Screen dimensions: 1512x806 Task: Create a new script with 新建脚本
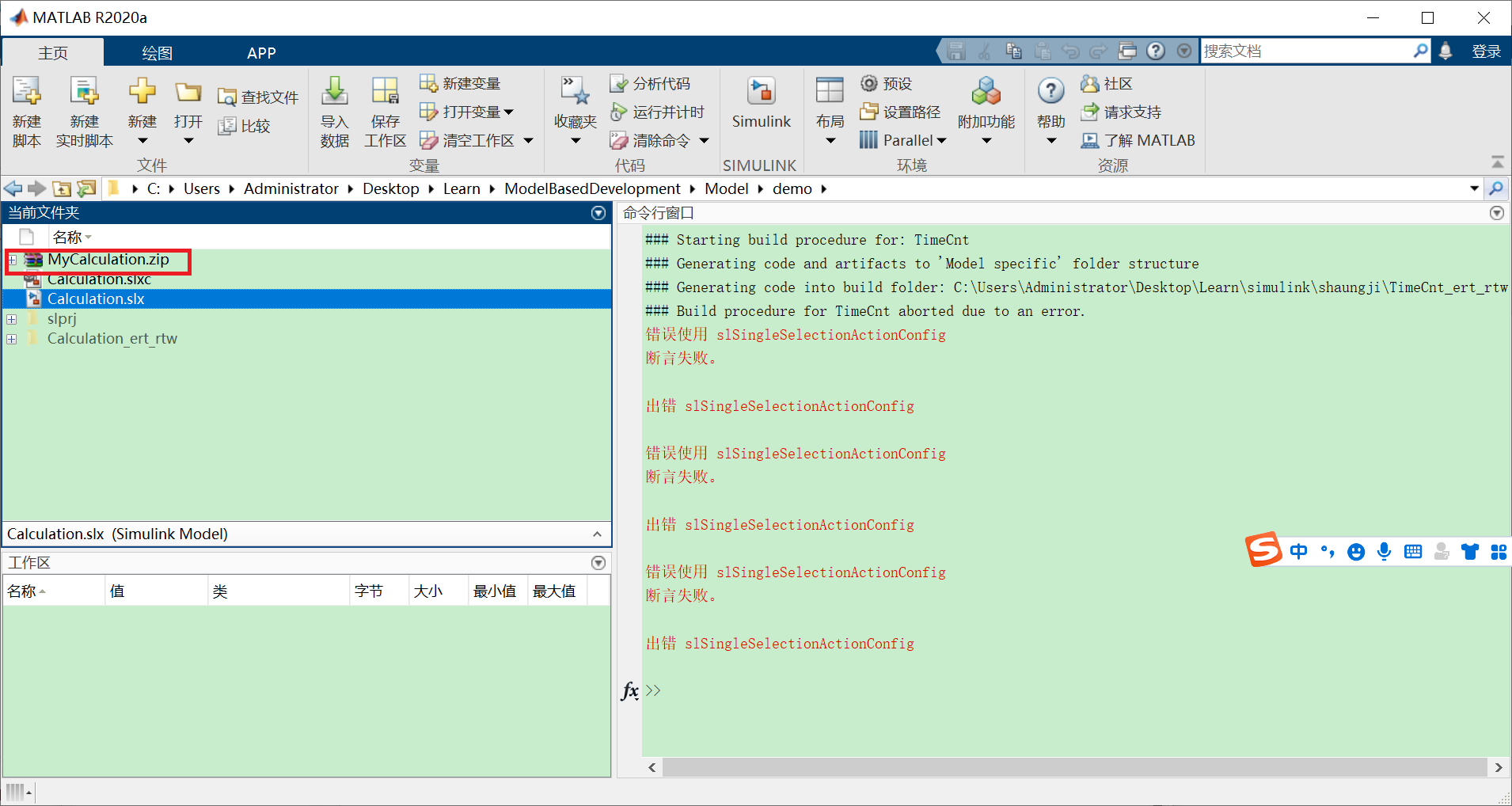click(27, 112)
